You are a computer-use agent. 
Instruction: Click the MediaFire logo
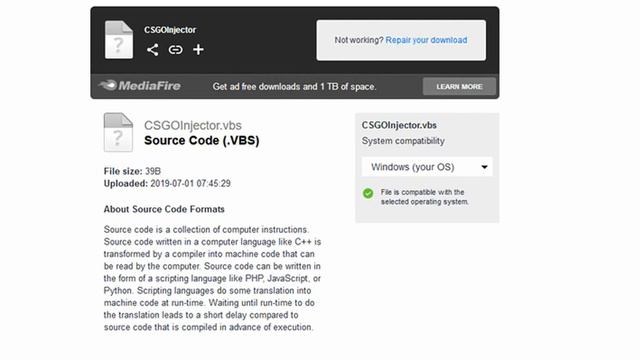[139, 86]
